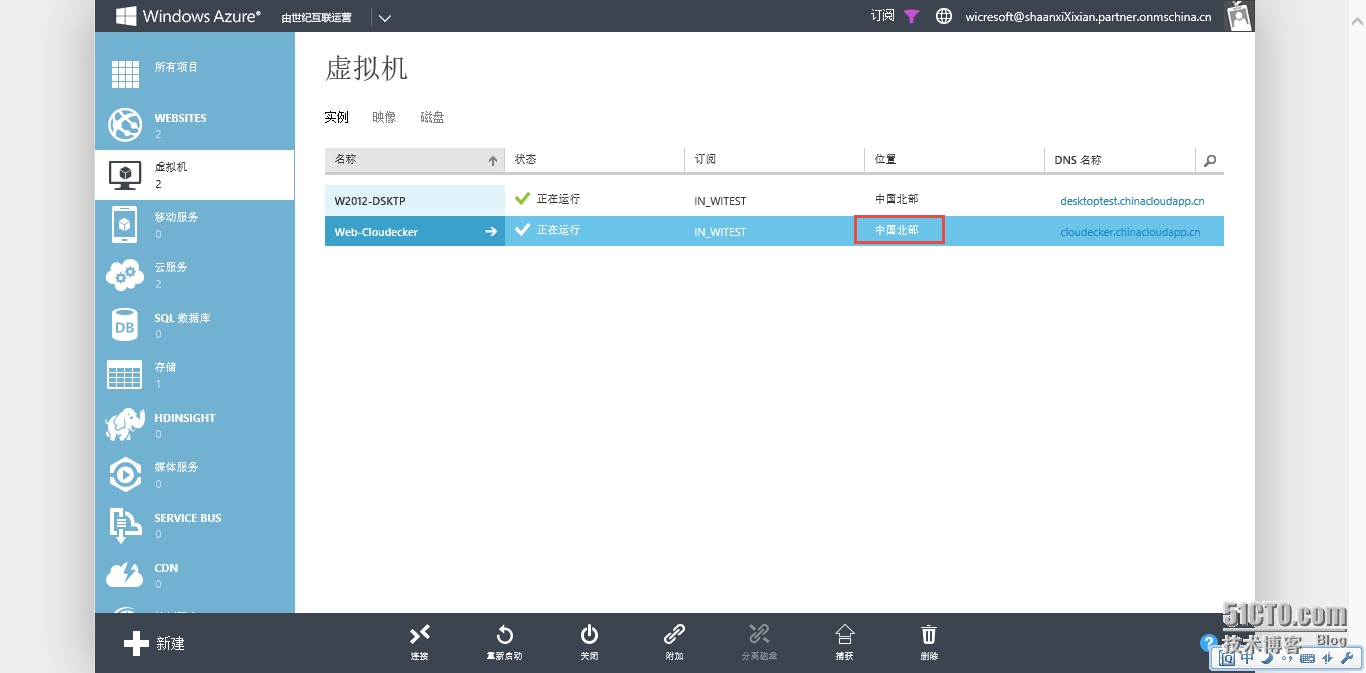Click the 新建 button

[155, 644]
